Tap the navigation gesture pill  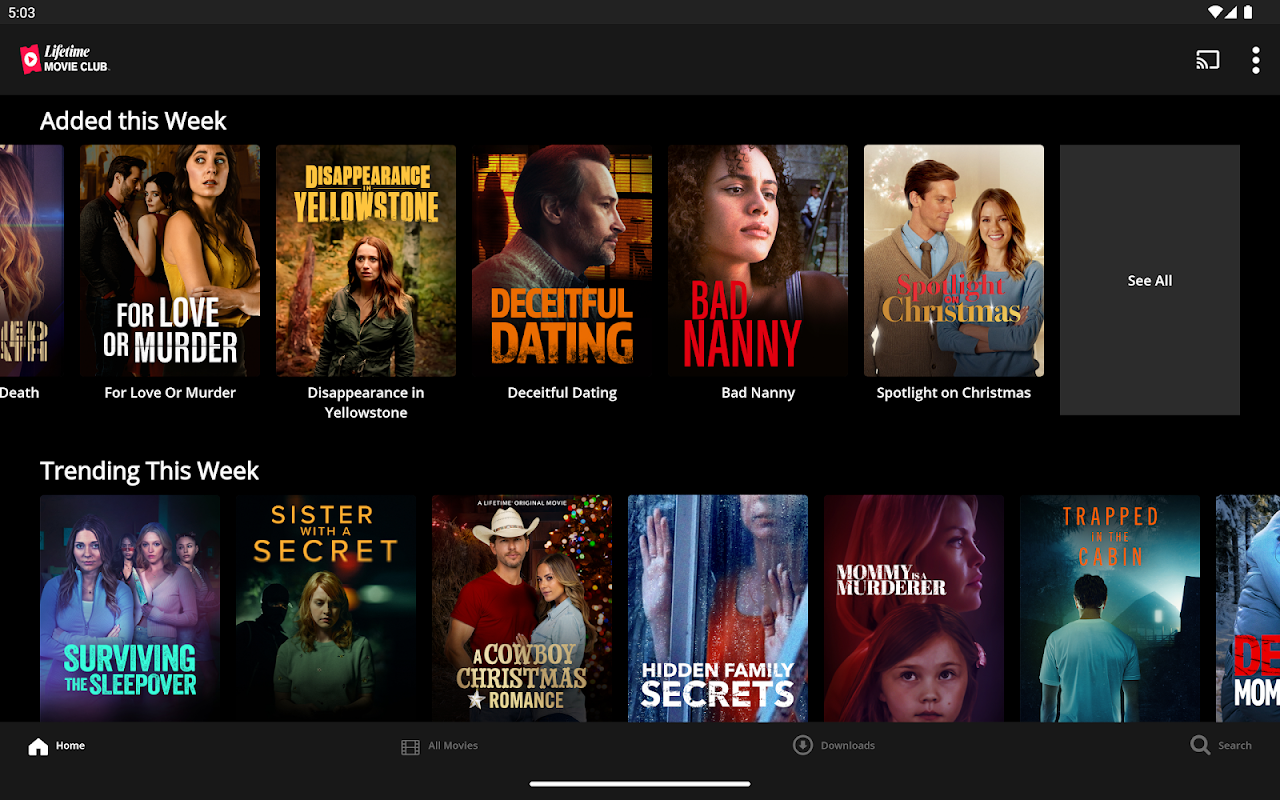click(640, 784)
